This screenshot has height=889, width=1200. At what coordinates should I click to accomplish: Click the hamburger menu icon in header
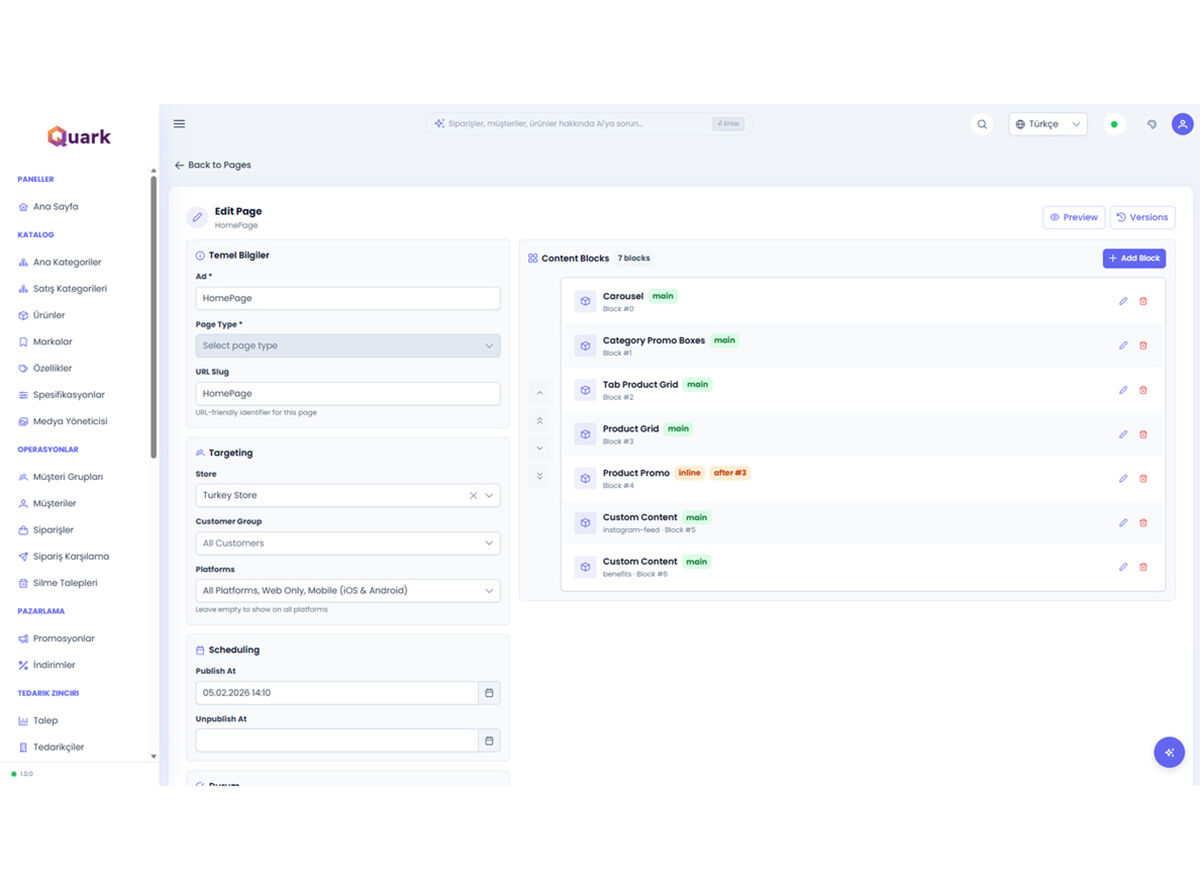click(x=179, y=124)
